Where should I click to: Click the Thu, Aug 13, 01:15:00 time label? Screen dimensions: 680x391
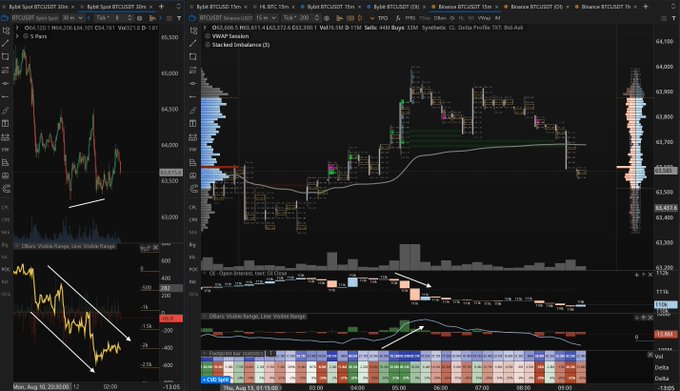tap(251, 387)
